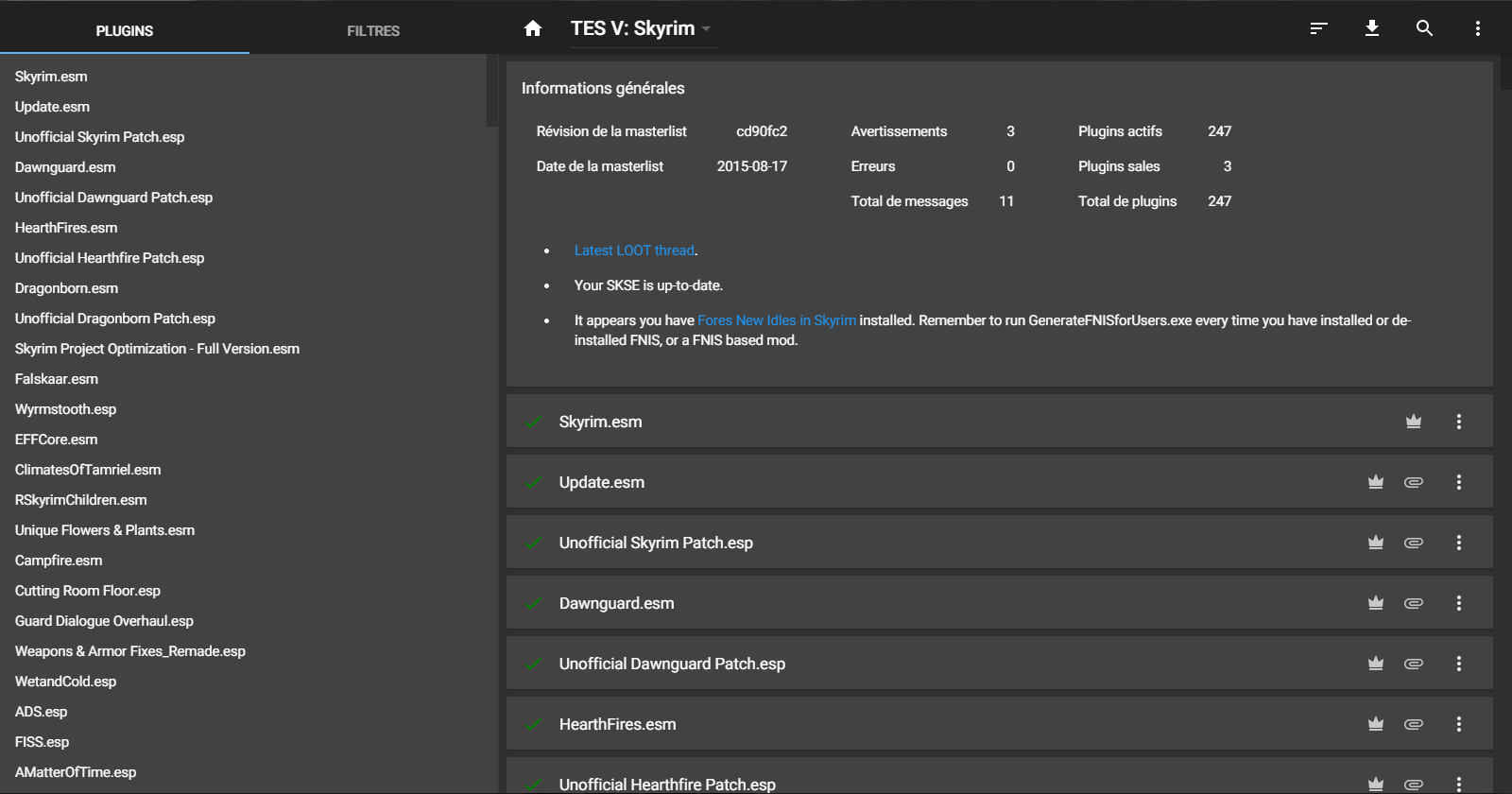Click the crown icon on HearthFires.esm card

pos(1376,724)
